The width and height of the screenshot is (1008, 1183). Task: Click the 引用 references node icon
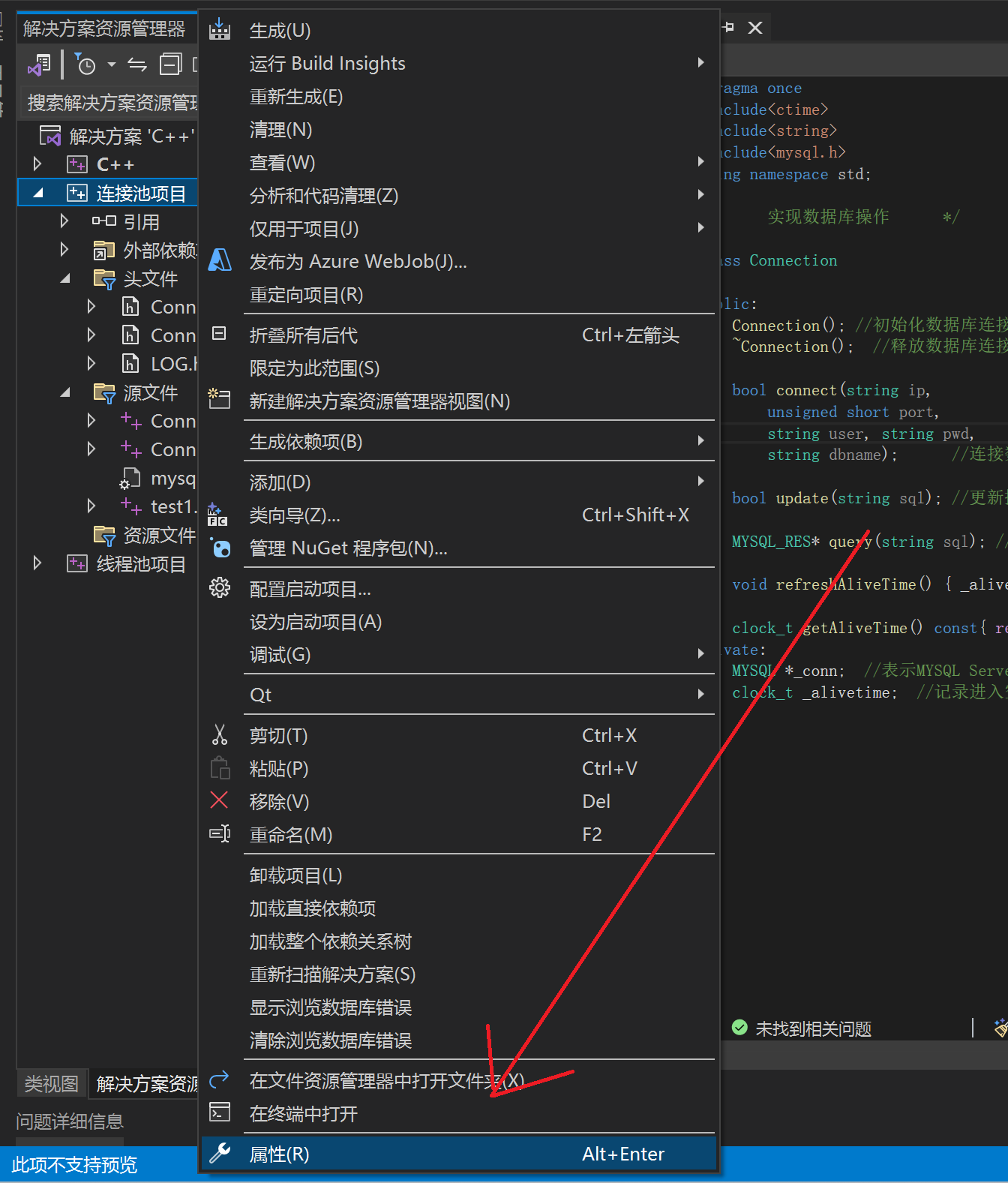[104, 221]
